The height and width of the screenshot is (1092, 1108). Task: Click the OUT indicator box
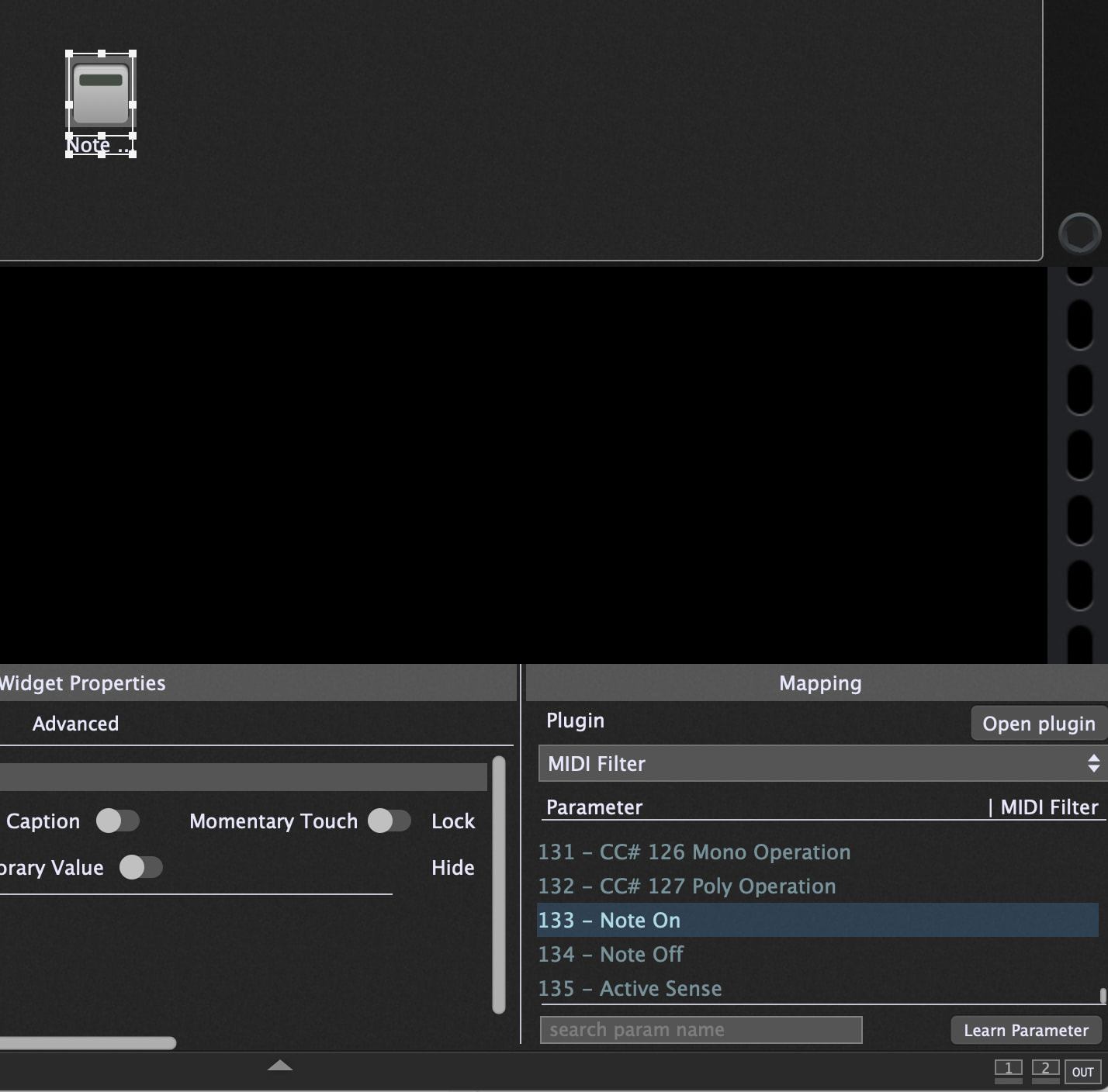(1082, 1071)
